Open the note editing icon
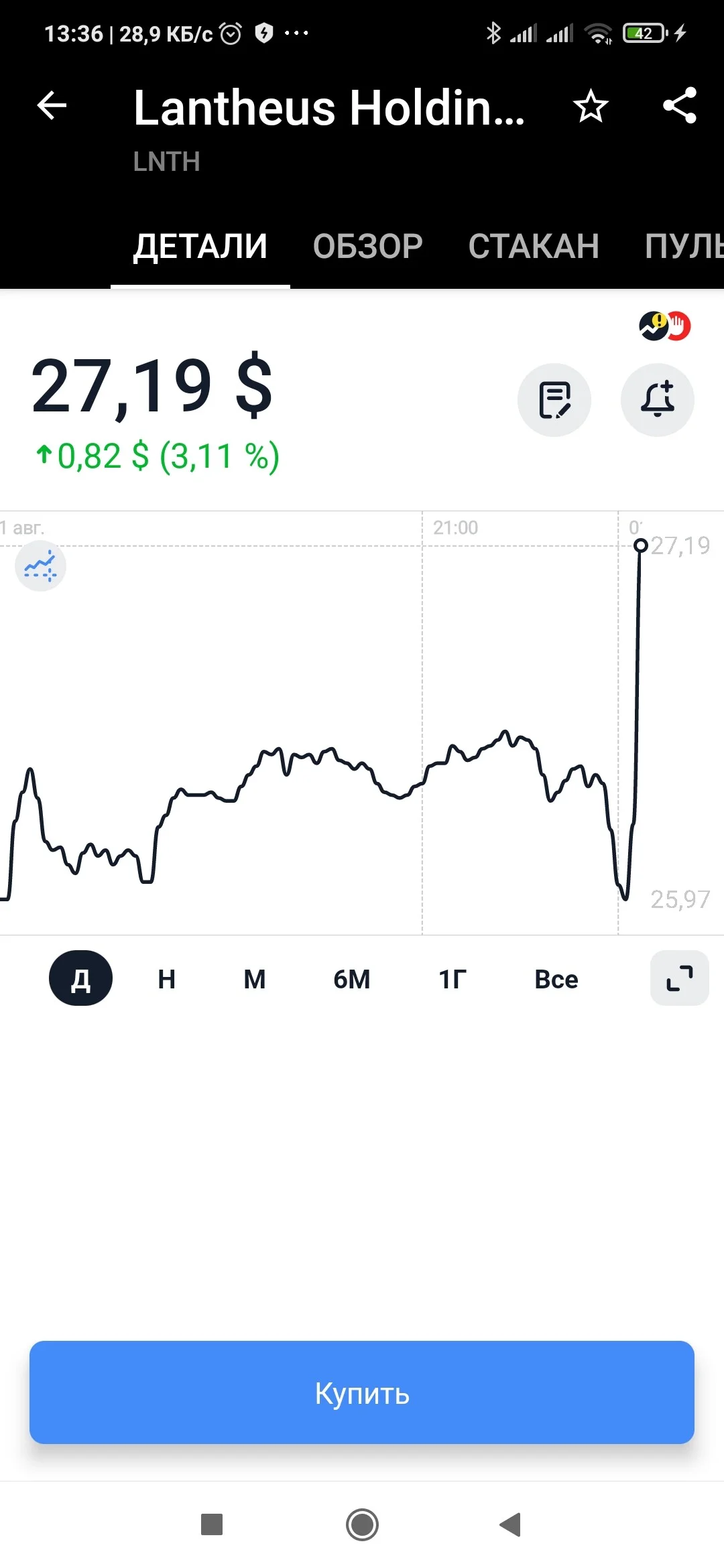 pos(554,400)
